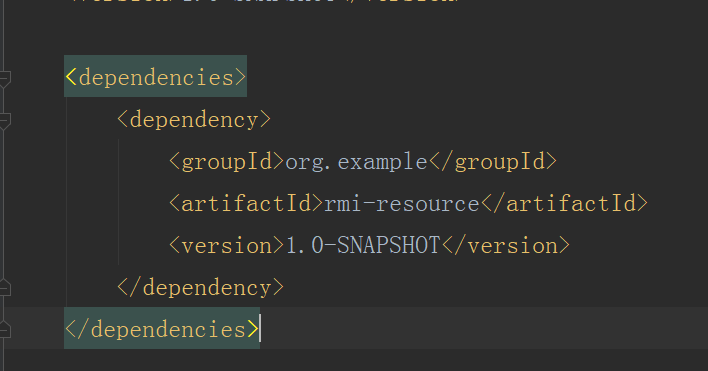Screen dimensions: 708x371
Task: Collapse the opening dependency tag fold marker
Action: click(5, 121)
